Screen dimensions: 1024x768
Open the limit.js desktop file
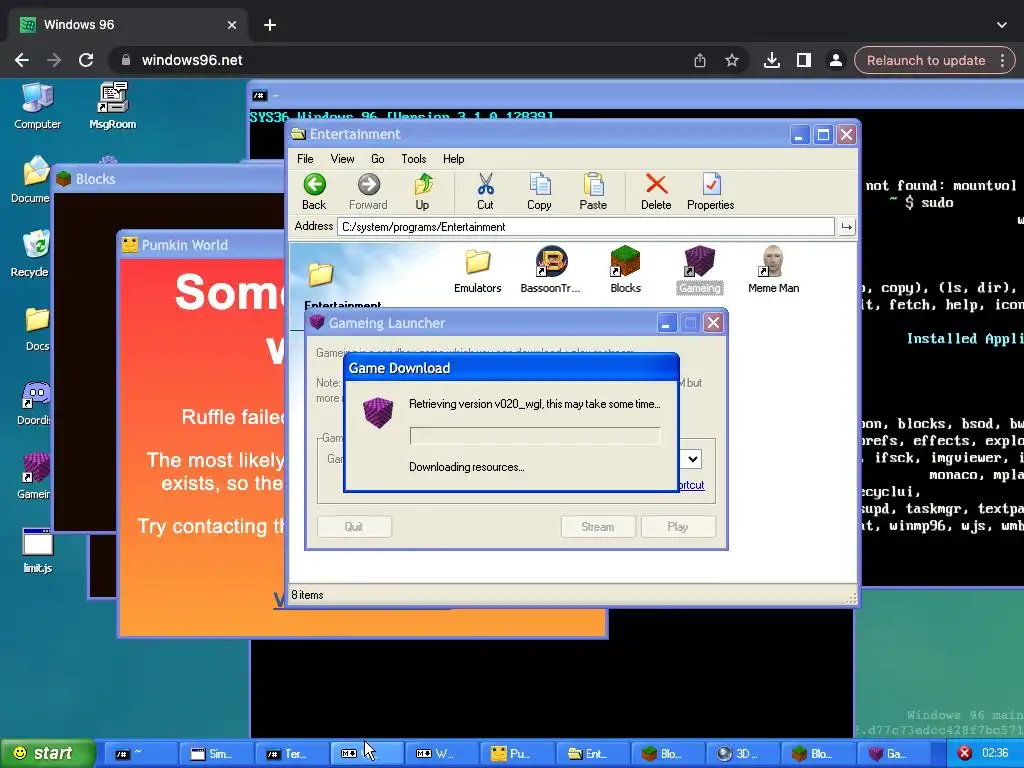(x=37, y=551)
